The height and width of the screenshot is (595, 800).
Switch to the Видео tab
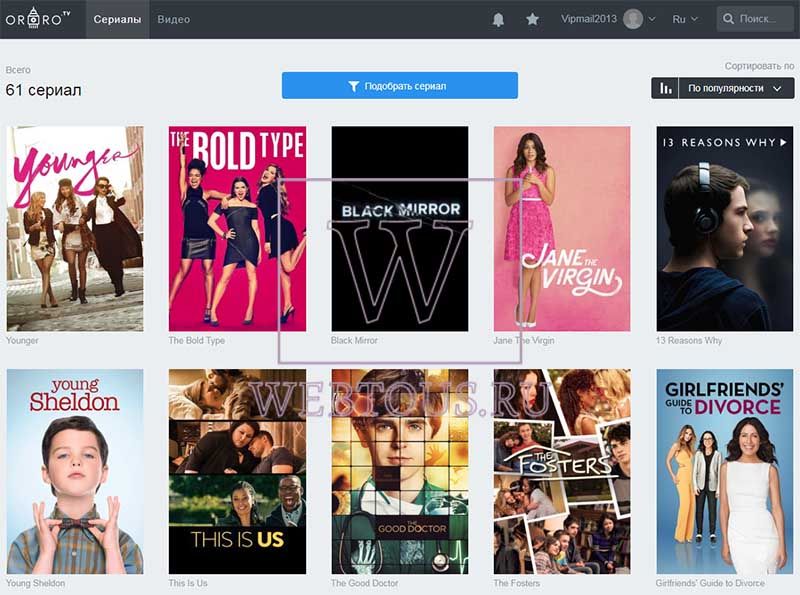coord(173,19)
